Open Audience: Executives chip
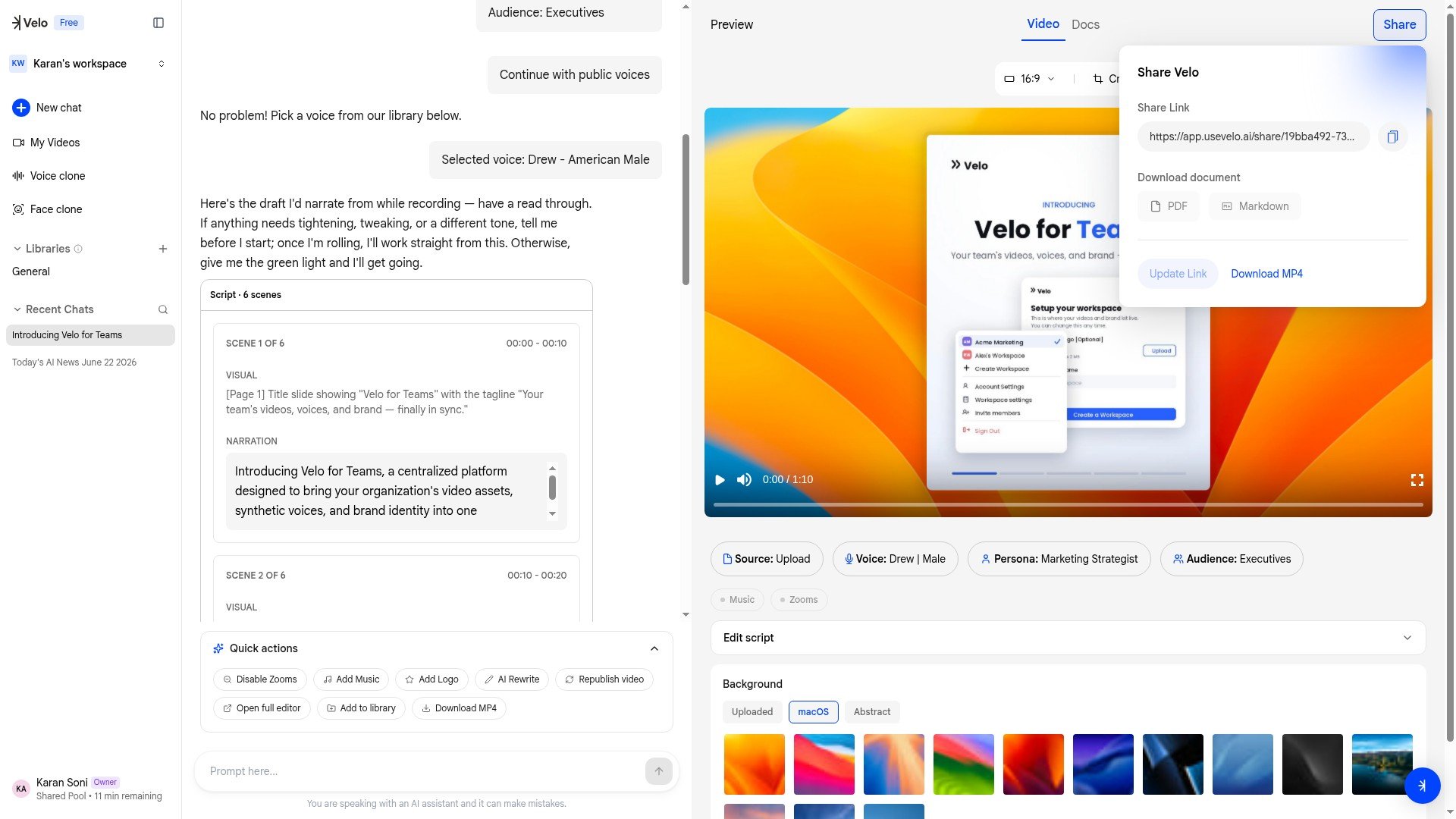The height and width of the screenshot is (819, 1456). [x=1232, y=559]
